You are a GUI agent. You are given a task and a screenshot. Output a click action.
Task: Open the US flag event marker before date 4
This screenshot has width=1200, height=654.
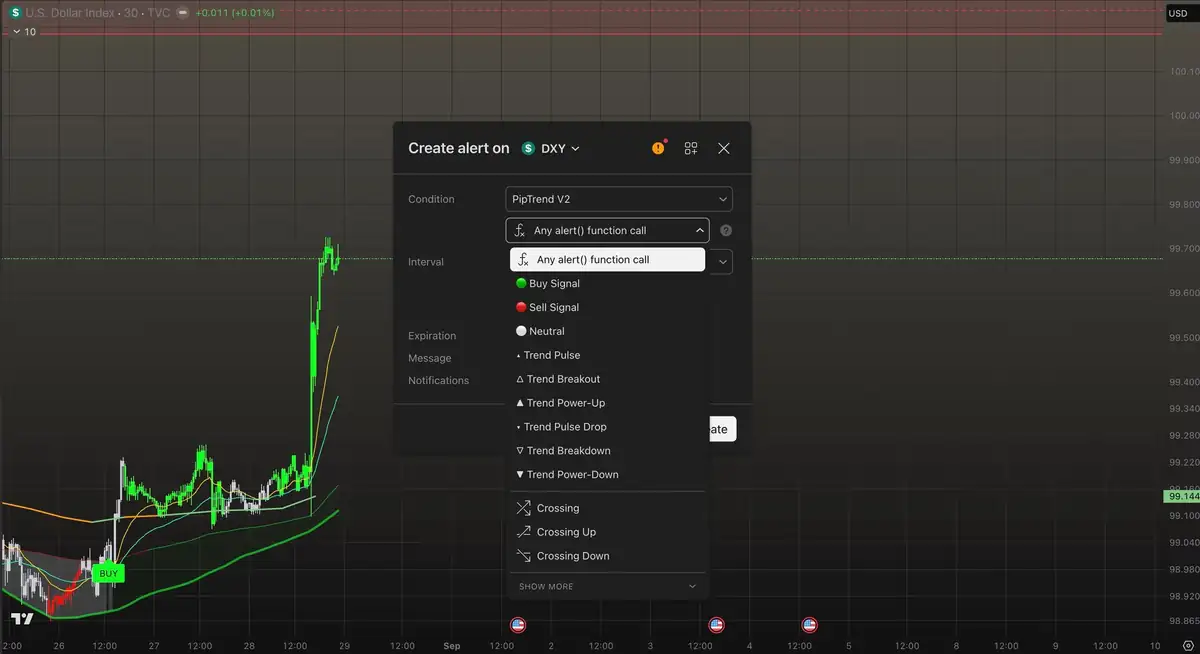(716, 625)
